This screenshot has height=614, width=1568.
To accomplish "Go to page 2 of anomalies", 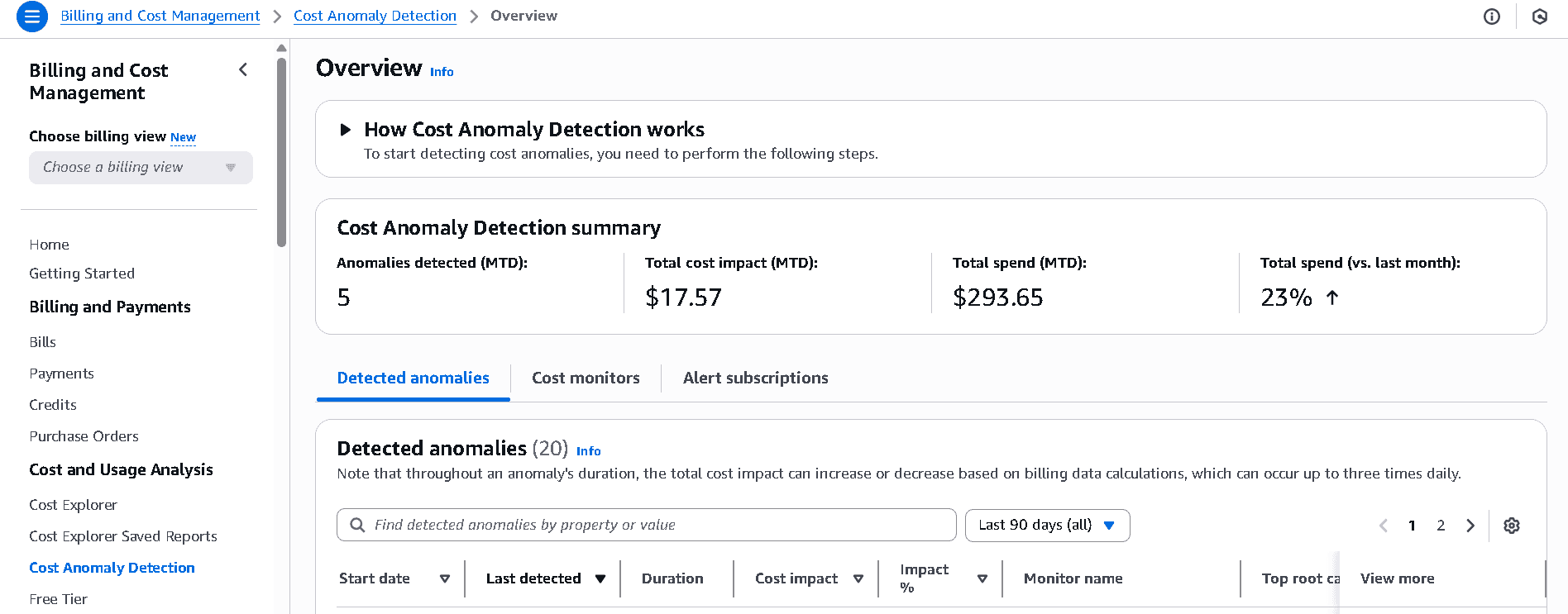I will [1441, 526].
